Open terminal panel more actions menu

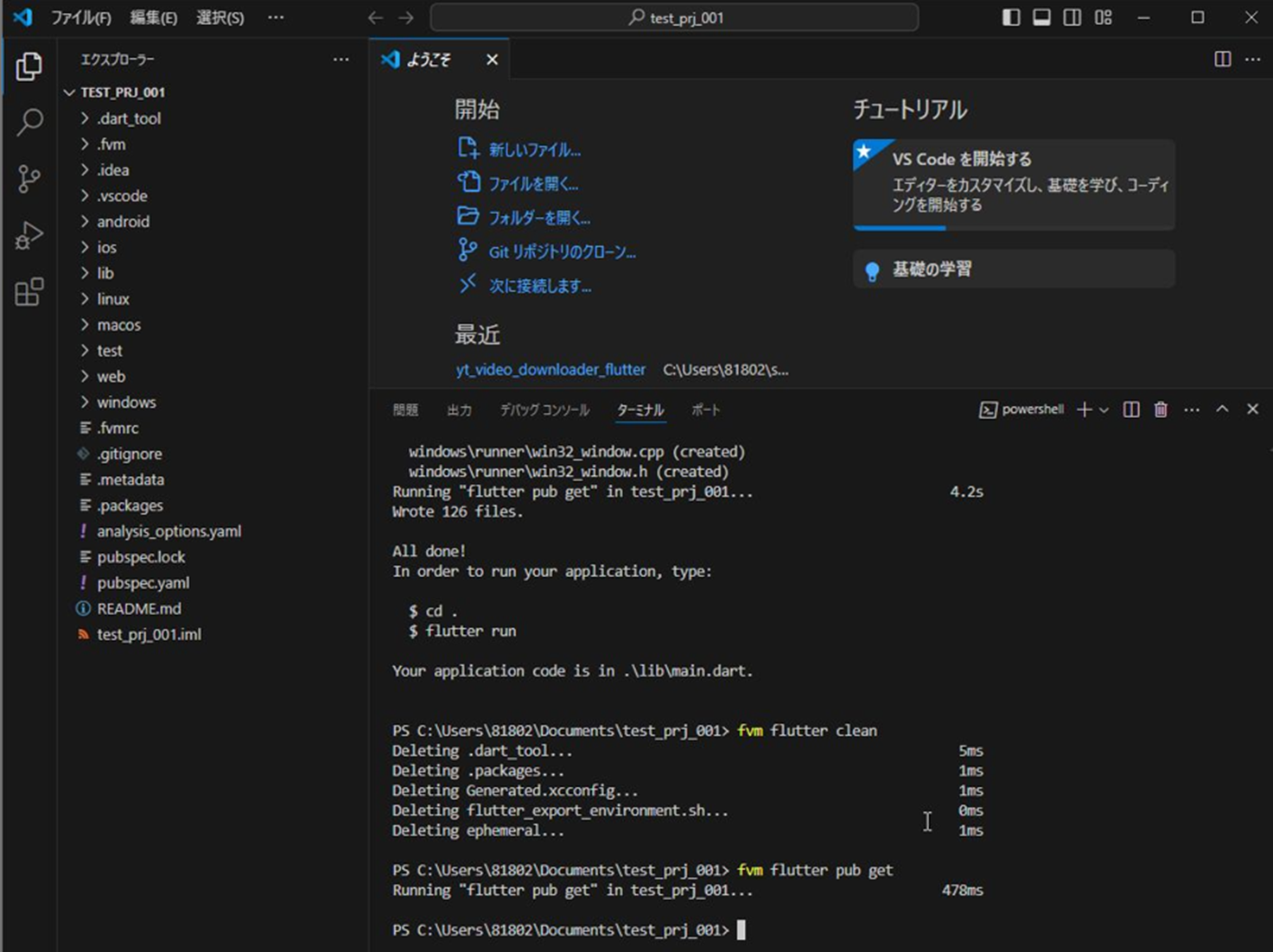tap(1192, 409)
